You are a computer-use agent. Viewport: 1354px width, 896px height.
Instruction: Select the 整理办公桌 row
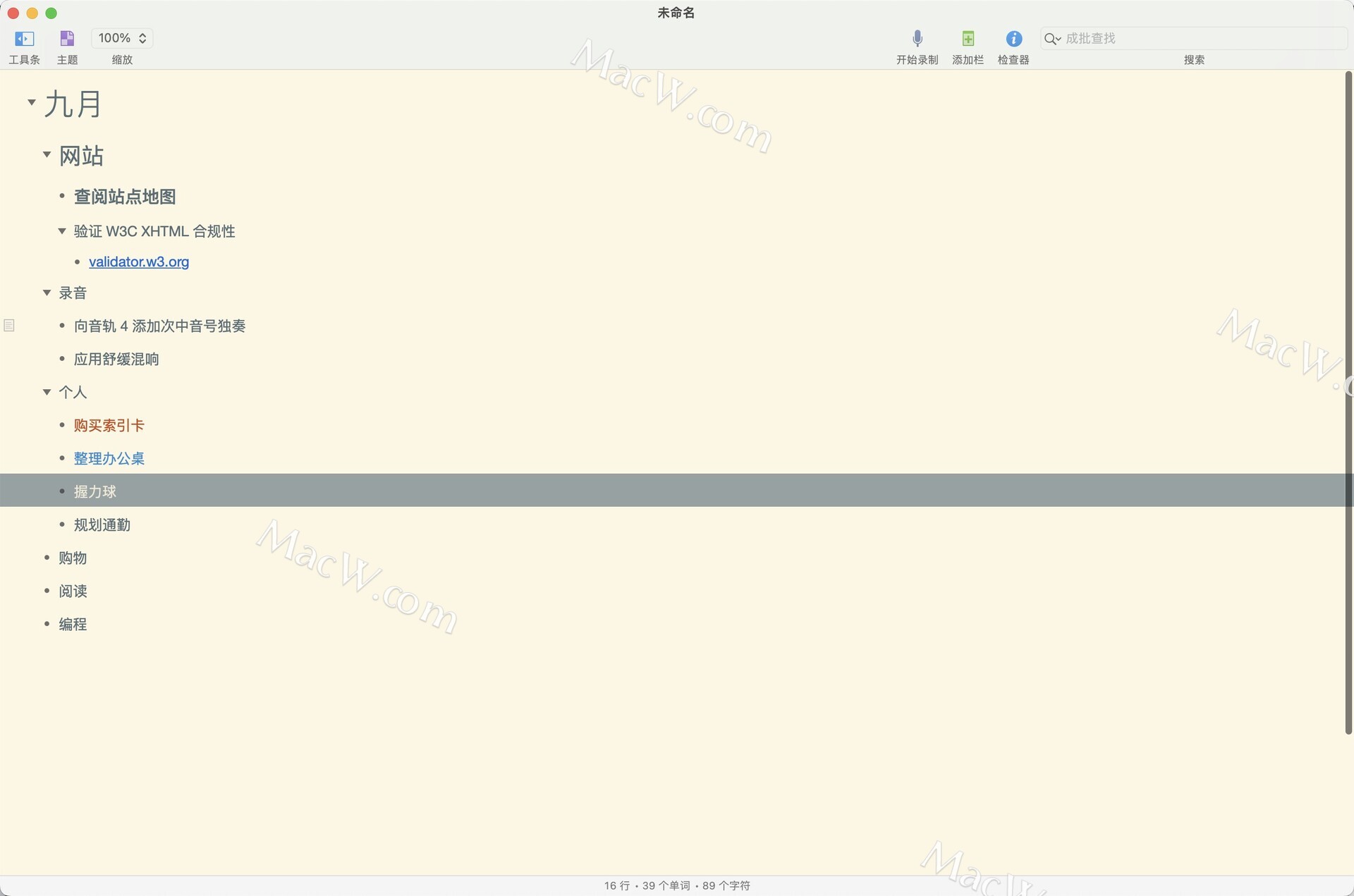click(109, 459)
